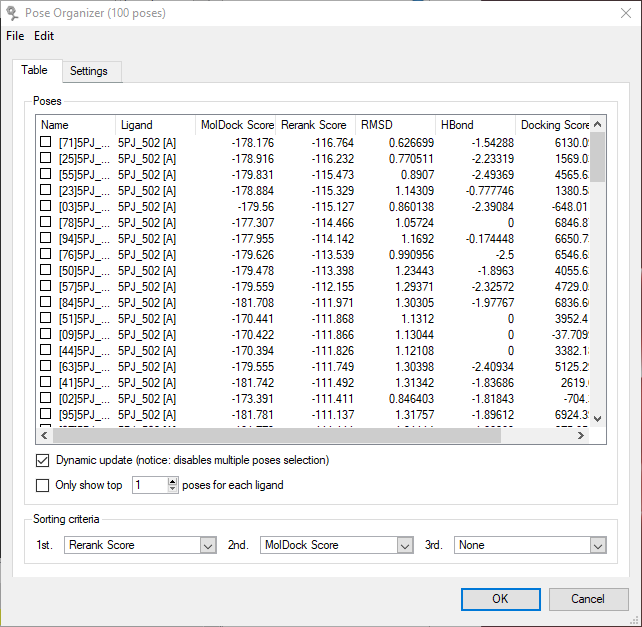Image resolution: width=642 pixels, height=627 pixels.
Task: Select Rerank Score value -113.398
Action: tap(332, 271)
